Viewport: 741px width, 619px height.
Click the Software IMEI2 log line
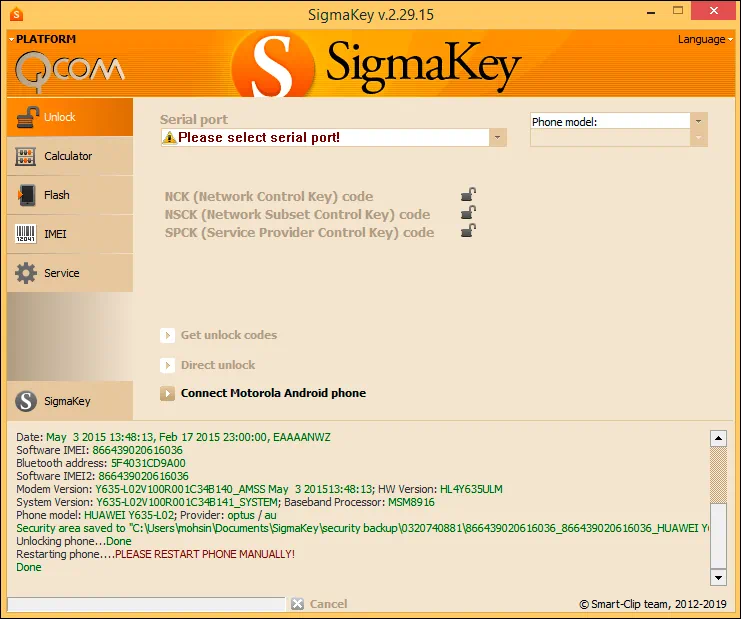tap(102, 476)
